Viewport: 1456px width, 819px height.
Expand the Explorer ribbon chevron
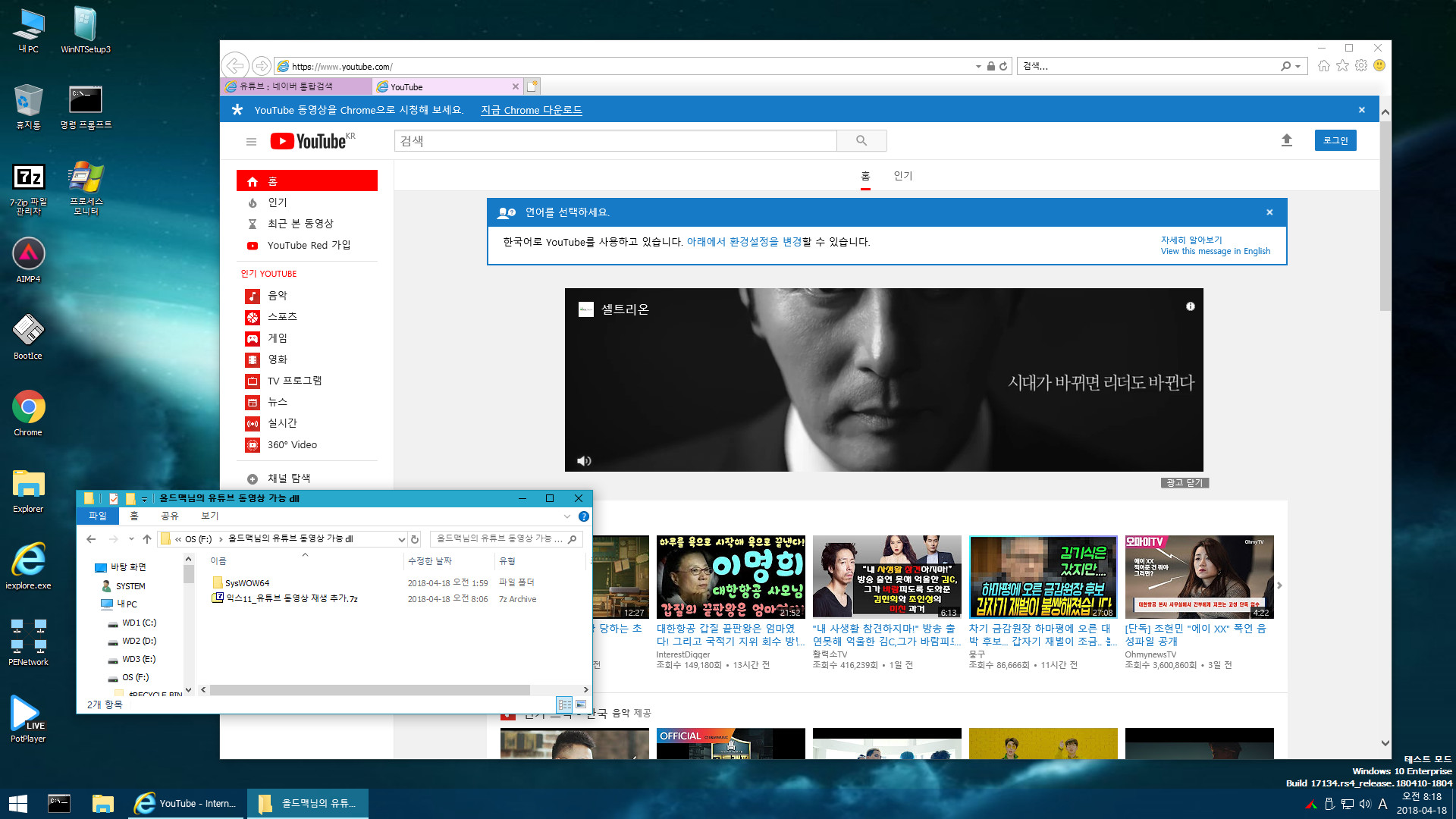click(566, 516)
